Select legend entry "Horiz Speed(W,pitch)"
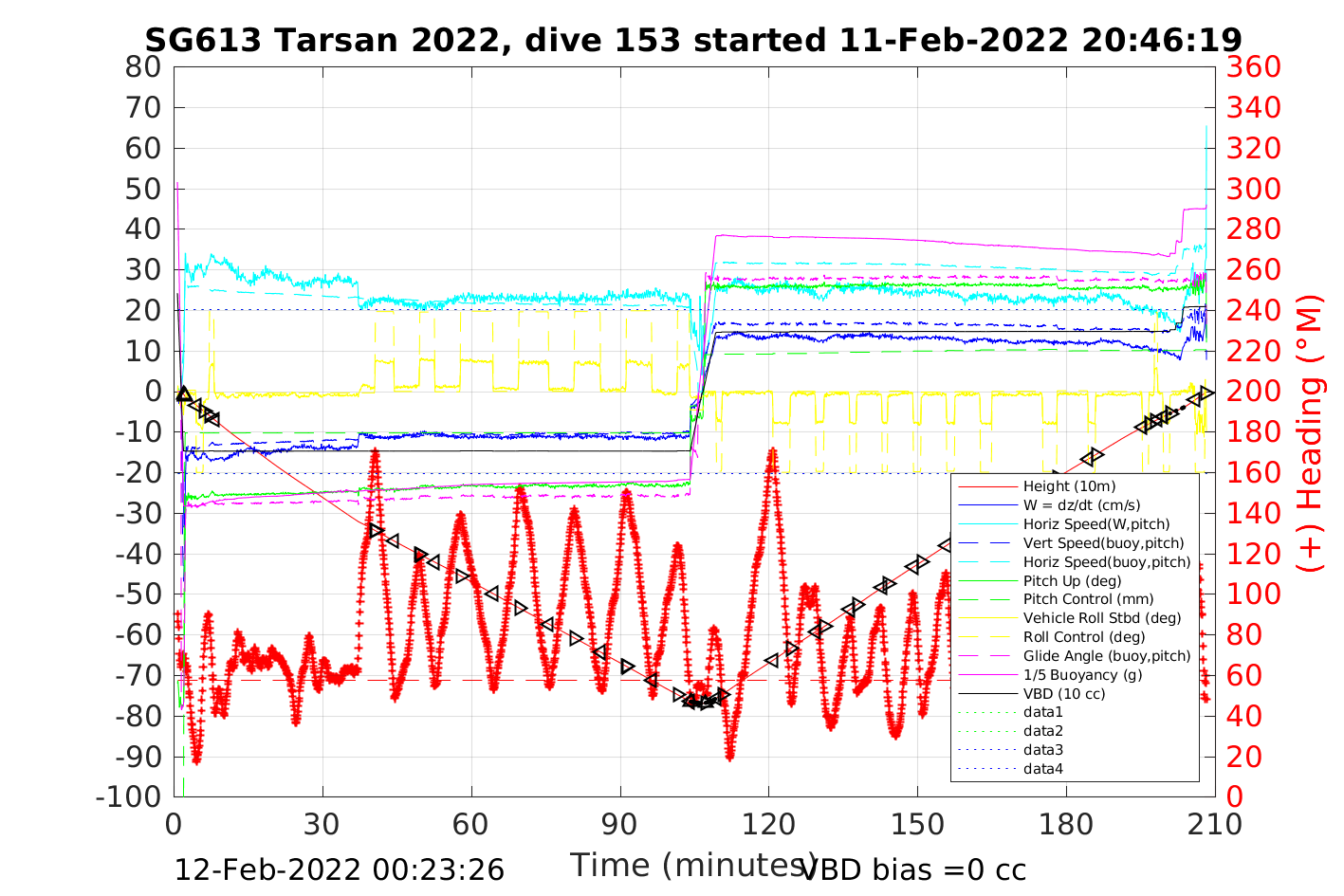This screenshot has height=896, width=1344. (x=1096, y=524)
